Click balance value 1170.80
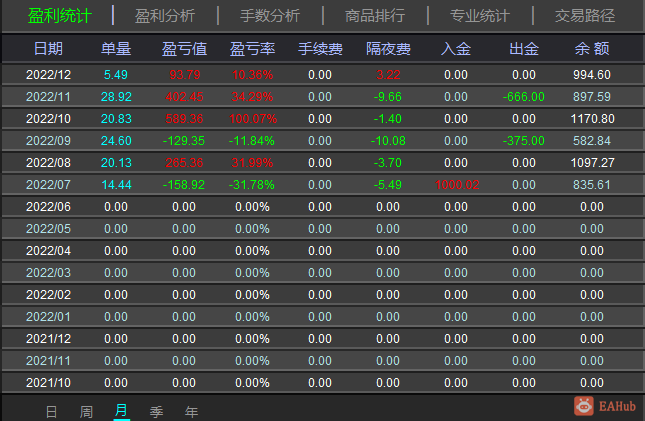This screenshot has height=421, width=645. coord(592,119)
